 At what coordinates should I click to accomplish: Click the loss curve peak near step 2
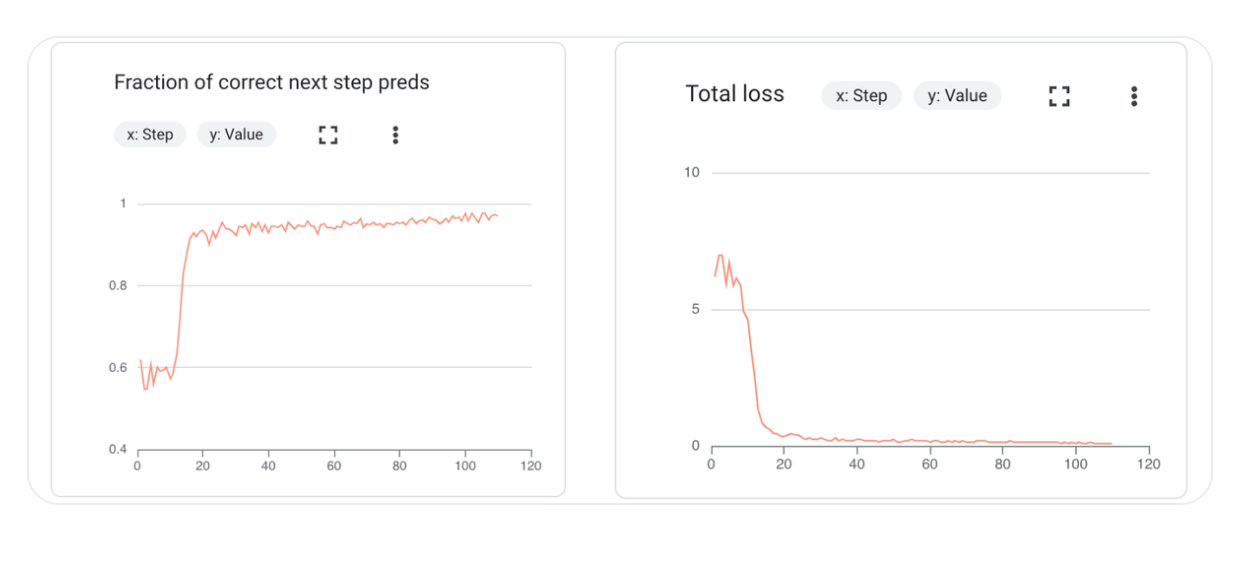tap(719, 256)
